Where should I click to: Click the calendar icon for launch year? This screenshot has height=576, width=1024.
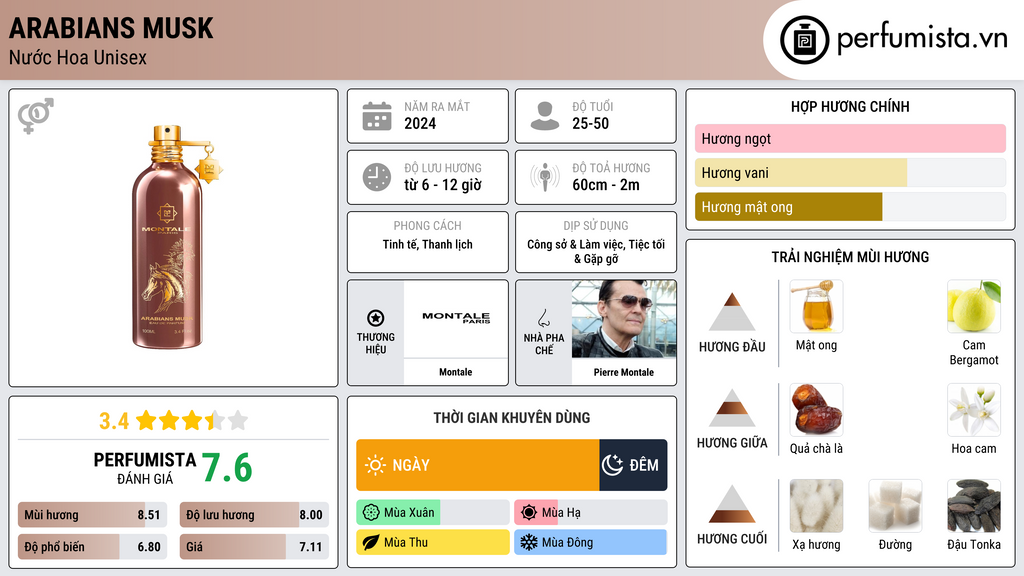click(x=376, y=116)
